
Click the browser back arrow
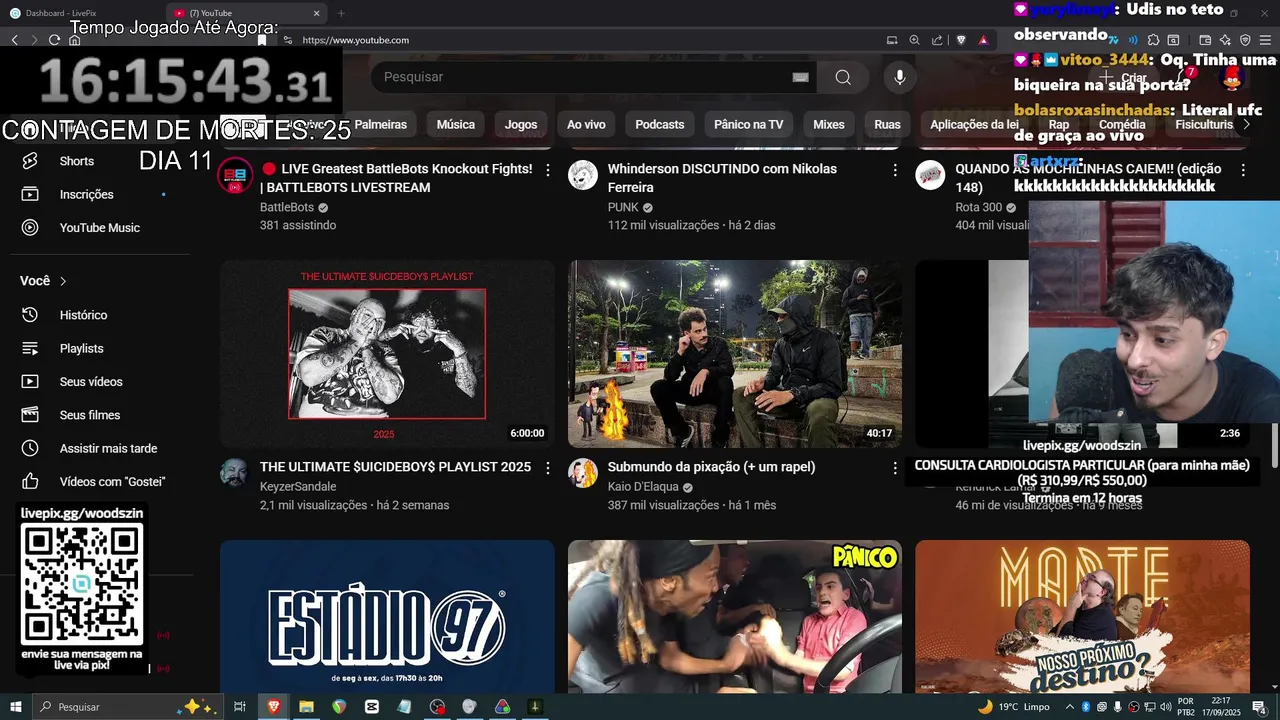[x=14, y=40]
